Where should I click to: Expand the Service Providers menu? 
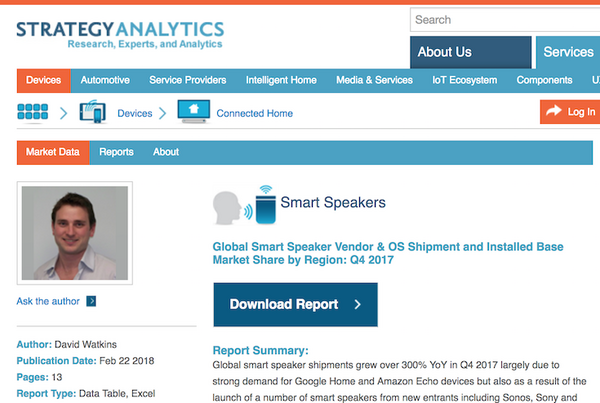pos(187,80)
